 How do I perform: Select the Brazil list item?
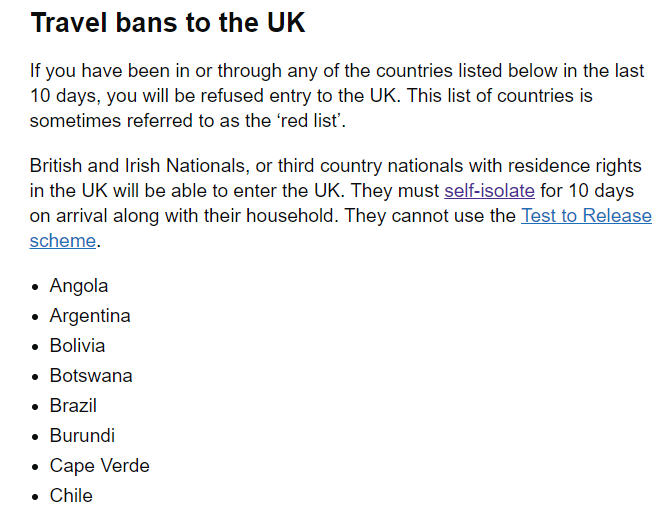click(73, 406)
